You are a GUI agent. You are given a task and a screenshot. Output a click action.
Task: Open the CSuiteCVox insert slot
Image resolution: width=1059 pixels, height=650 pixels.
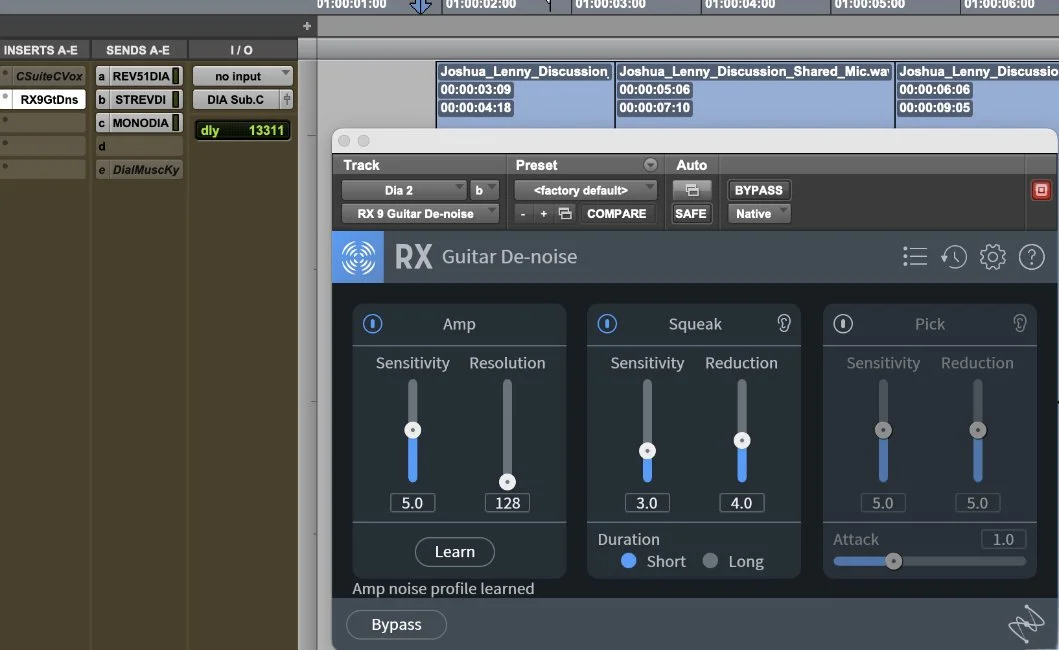coord(49,76)
